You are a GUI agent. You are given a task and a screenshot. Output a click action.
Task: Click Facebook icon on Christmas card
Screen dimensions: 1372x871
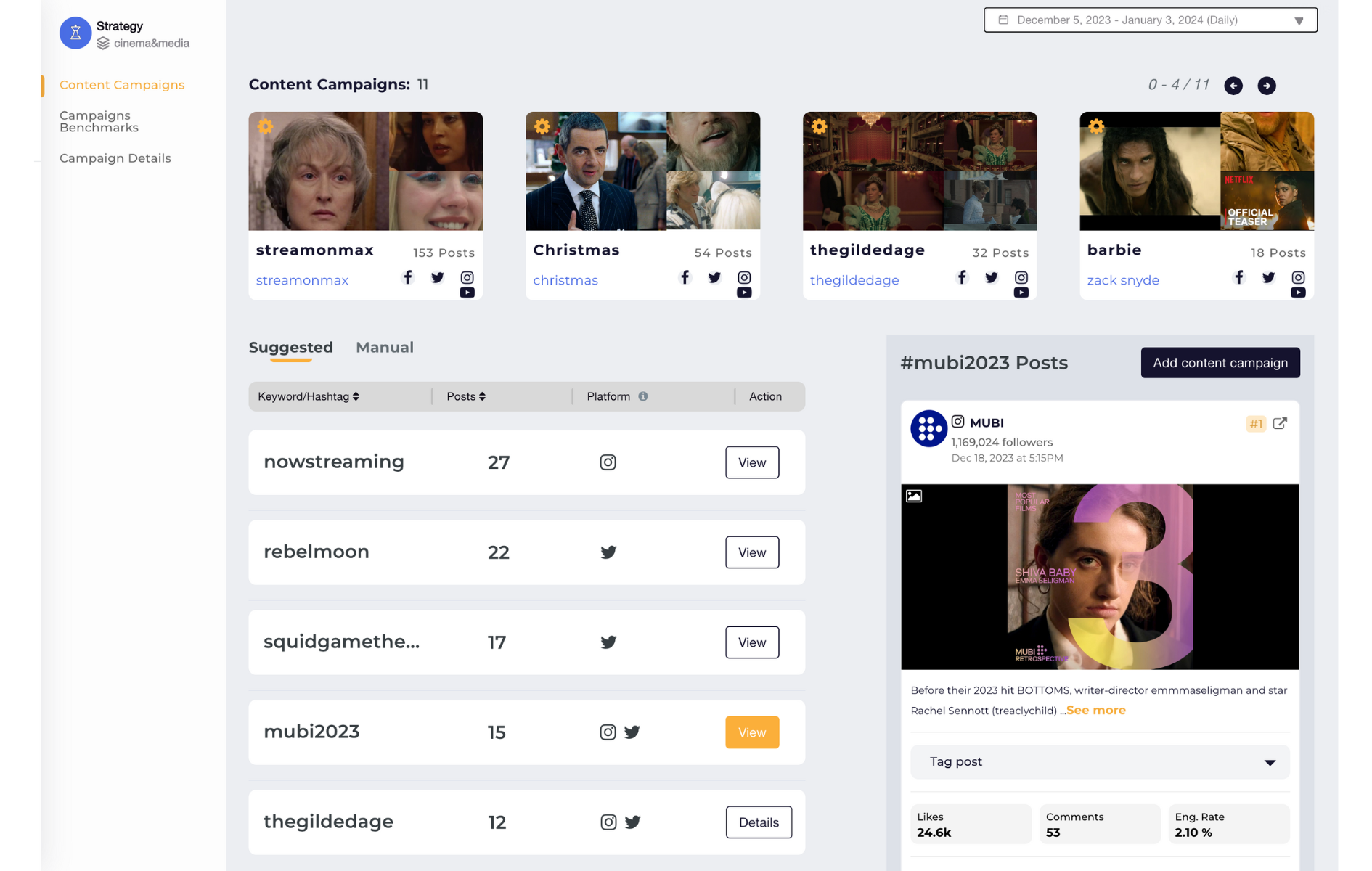pyautogui.click(x=685, y=277)
